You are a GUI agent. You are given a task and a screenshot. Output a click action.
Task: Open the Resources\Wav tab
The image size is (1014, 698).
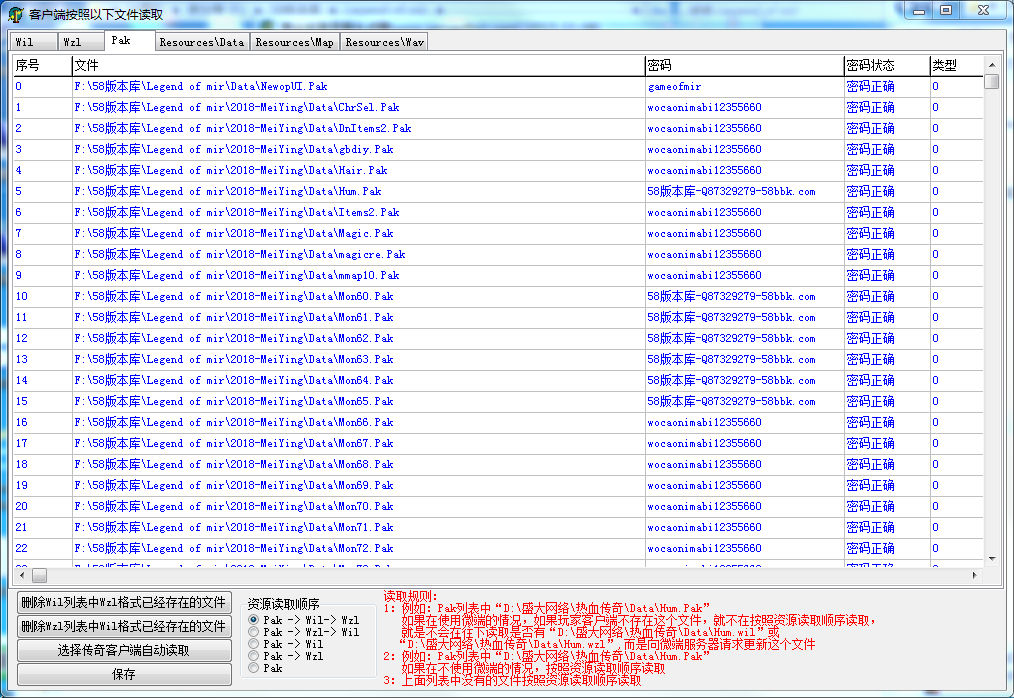(x=384, y=42)
